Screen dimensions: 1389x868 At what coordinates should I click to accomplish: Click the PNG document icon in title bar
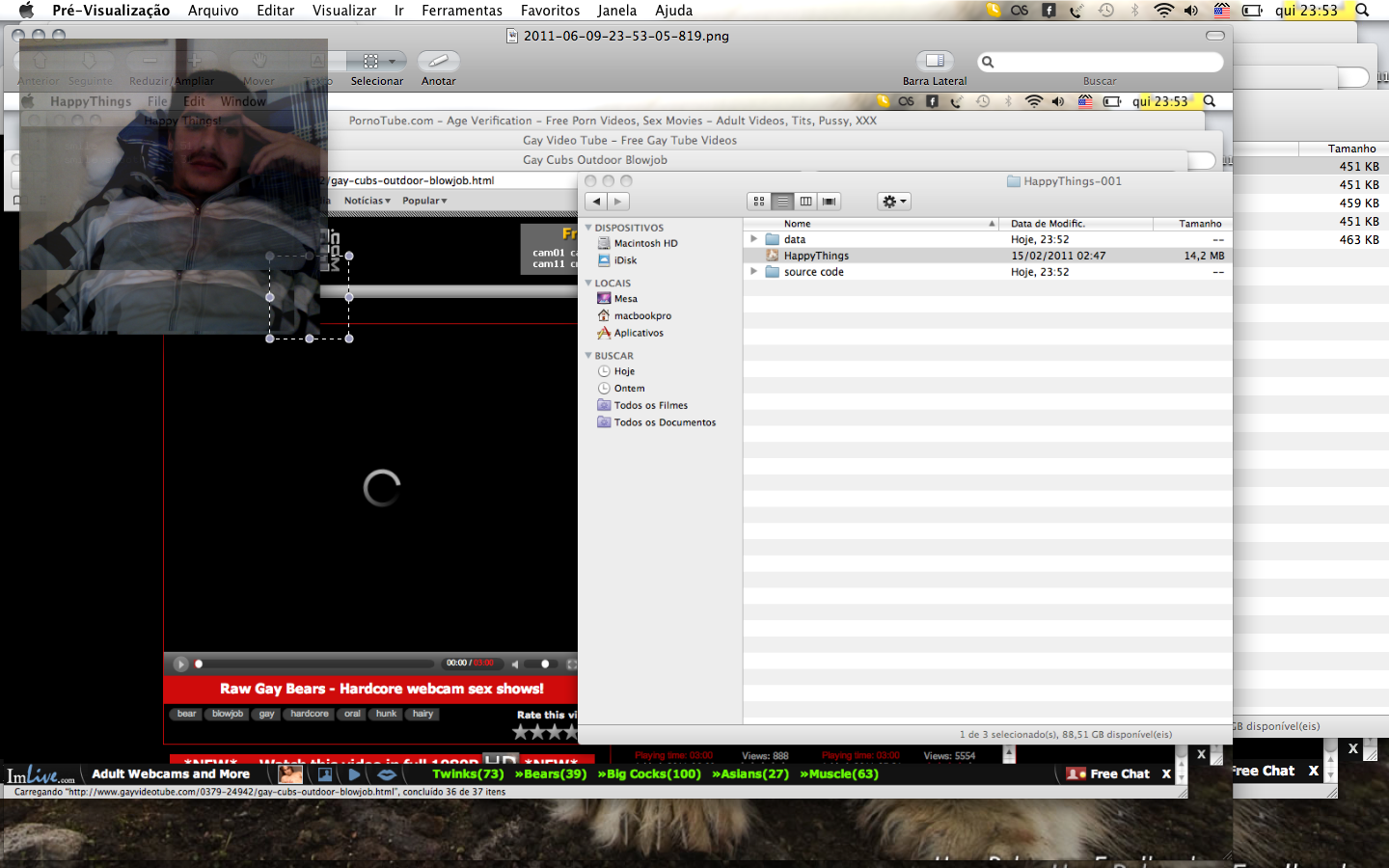[512, 37]
